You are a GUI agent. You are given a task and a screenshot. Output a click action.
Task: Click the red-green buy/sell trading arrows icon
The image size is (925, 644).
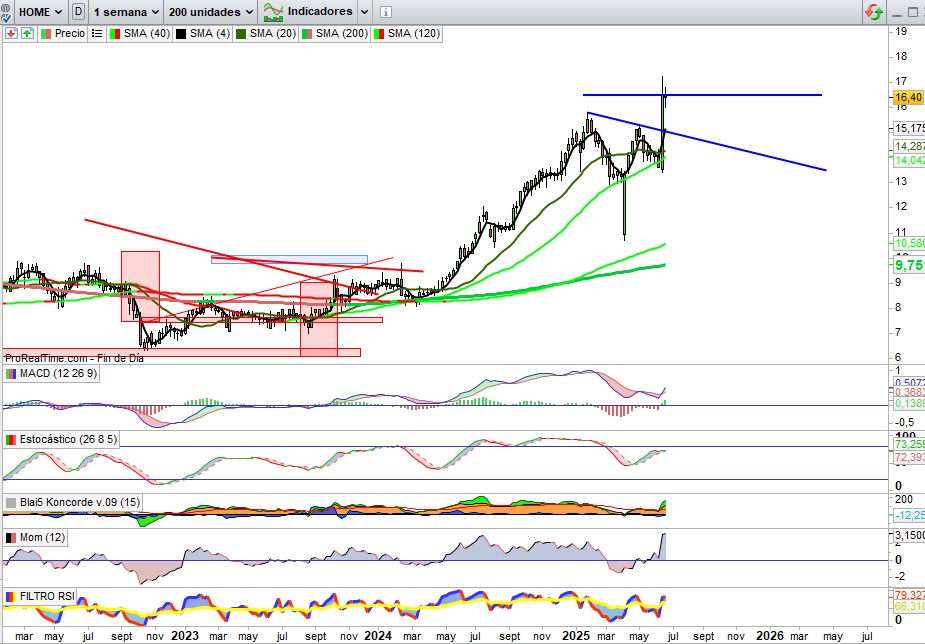click(x=874, y=12)
